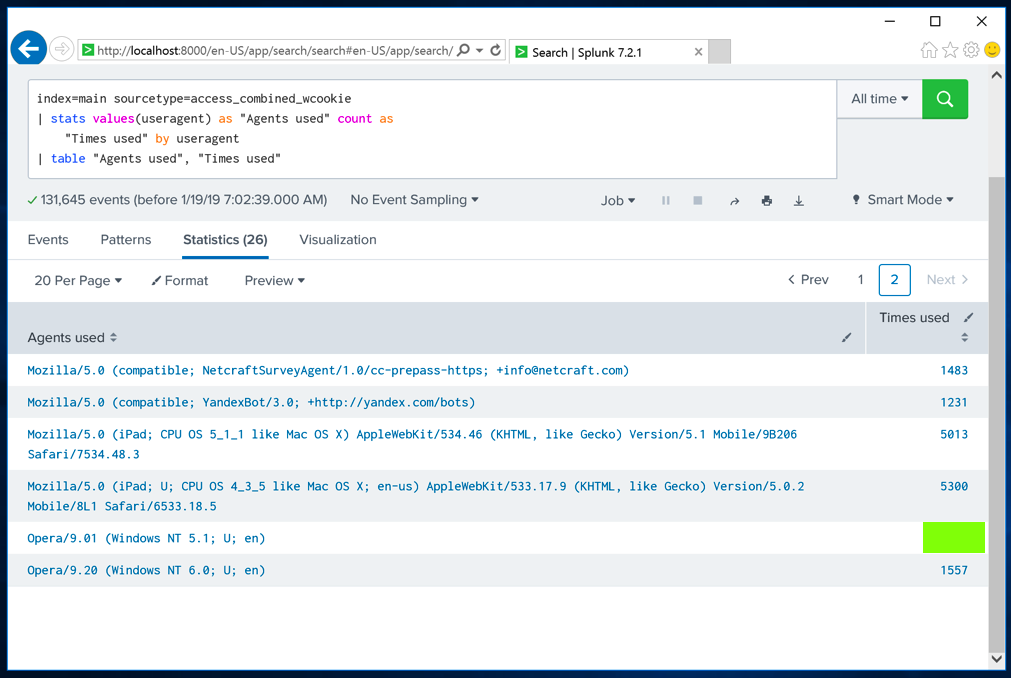Click the browser back arrow button
The image size is (1011, 678).
tap(29, 48)
